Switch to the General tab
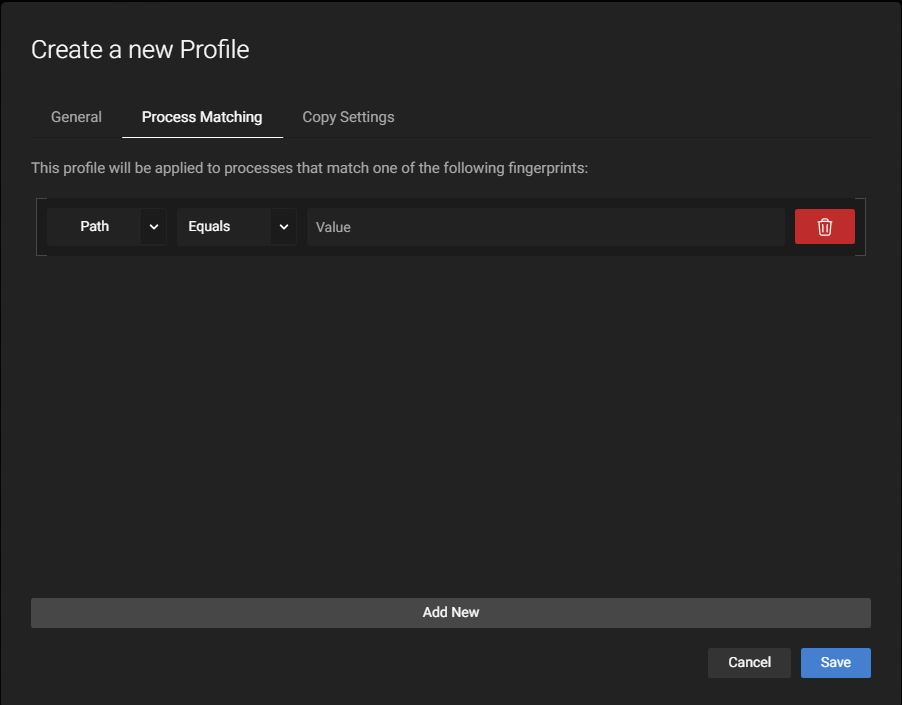The image size is (902, 705). point(76,117)
